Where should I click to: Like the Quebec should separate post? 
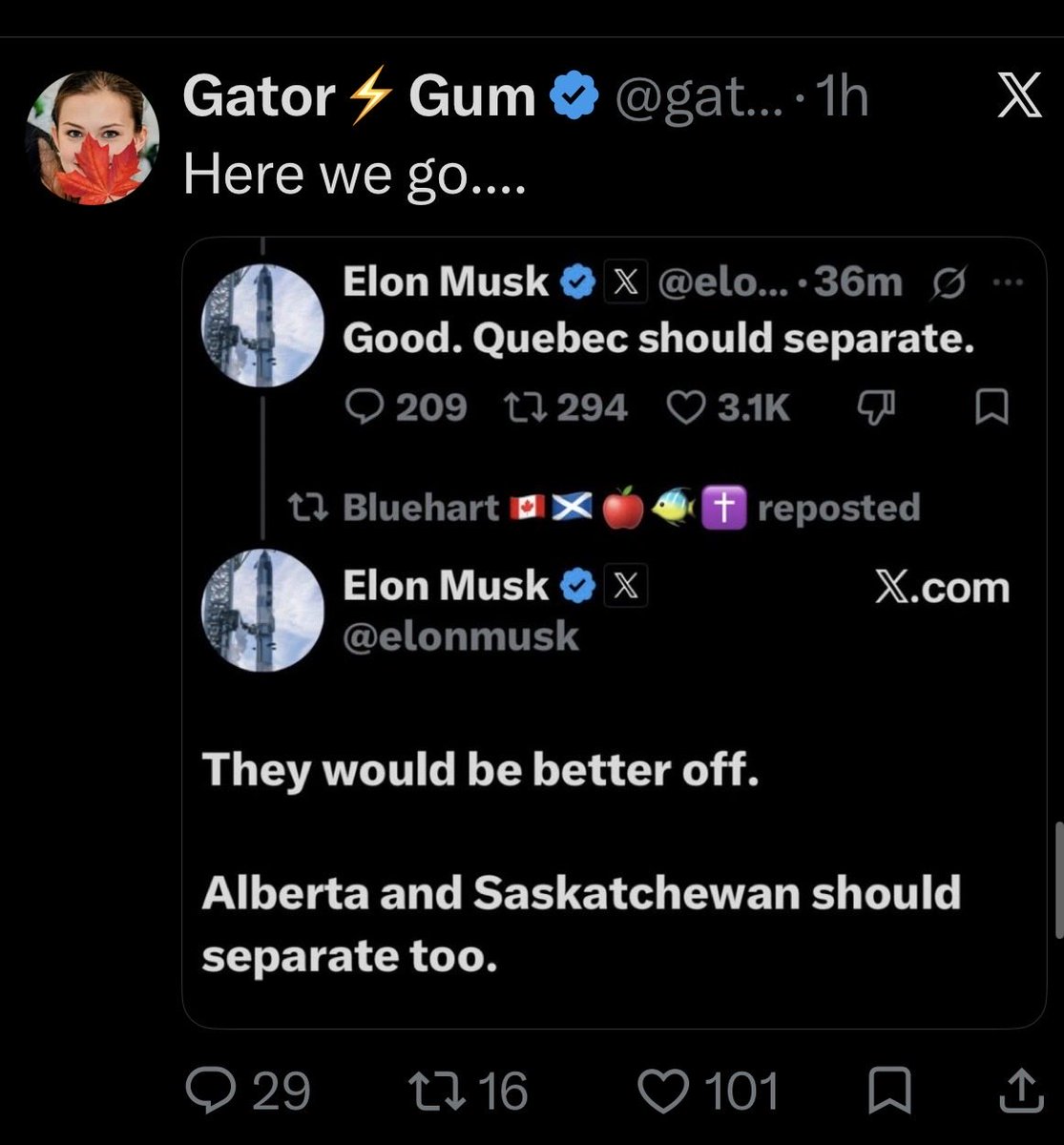click(x=727, y=407)
